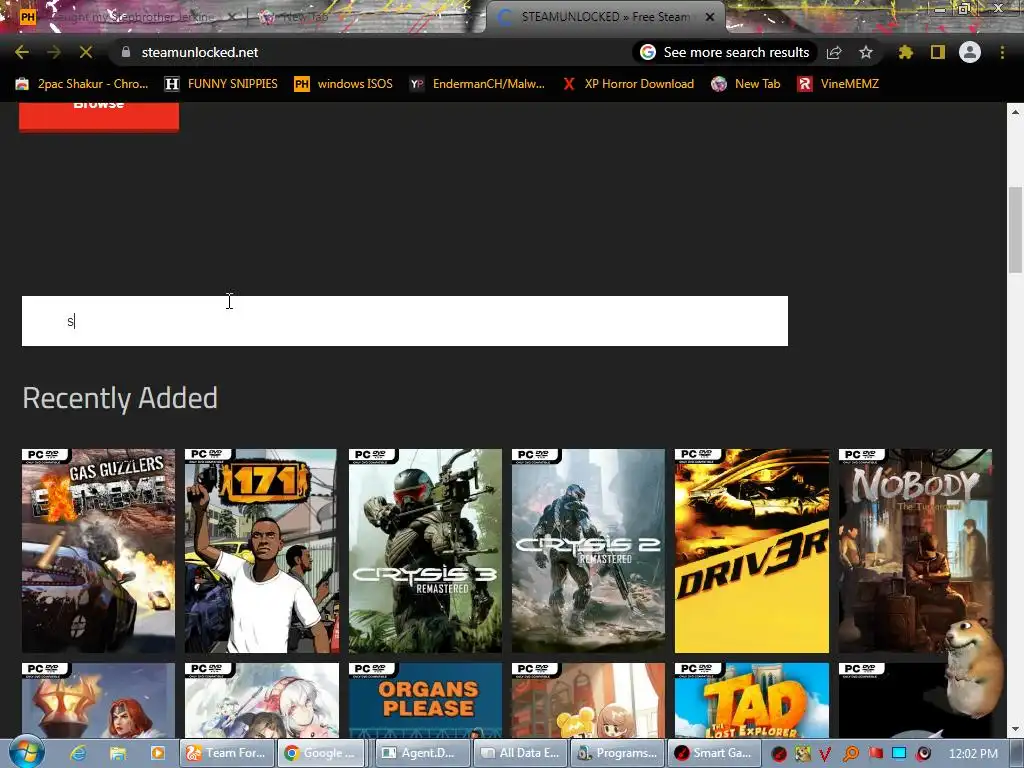The image size is (1024, 768).
Task: Click the See more search results chip
Action: (725, 52)
